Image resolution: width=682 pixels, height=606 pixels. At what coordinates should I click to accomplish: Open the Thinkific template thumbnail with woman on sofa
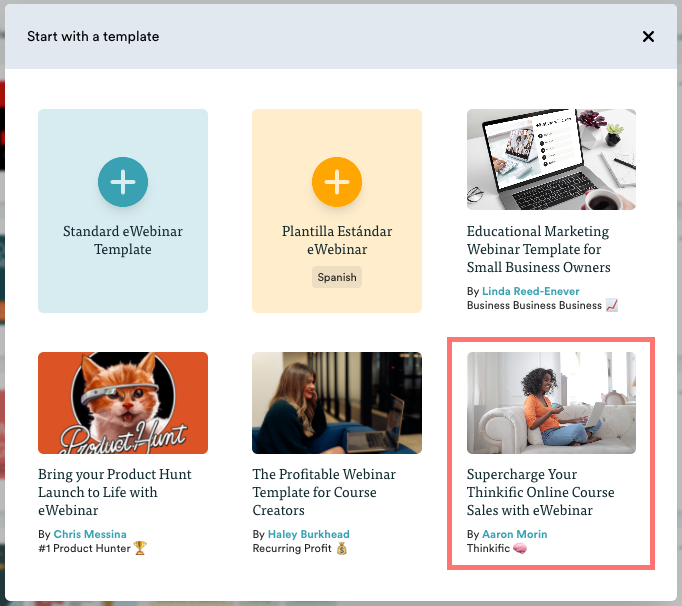551,403
